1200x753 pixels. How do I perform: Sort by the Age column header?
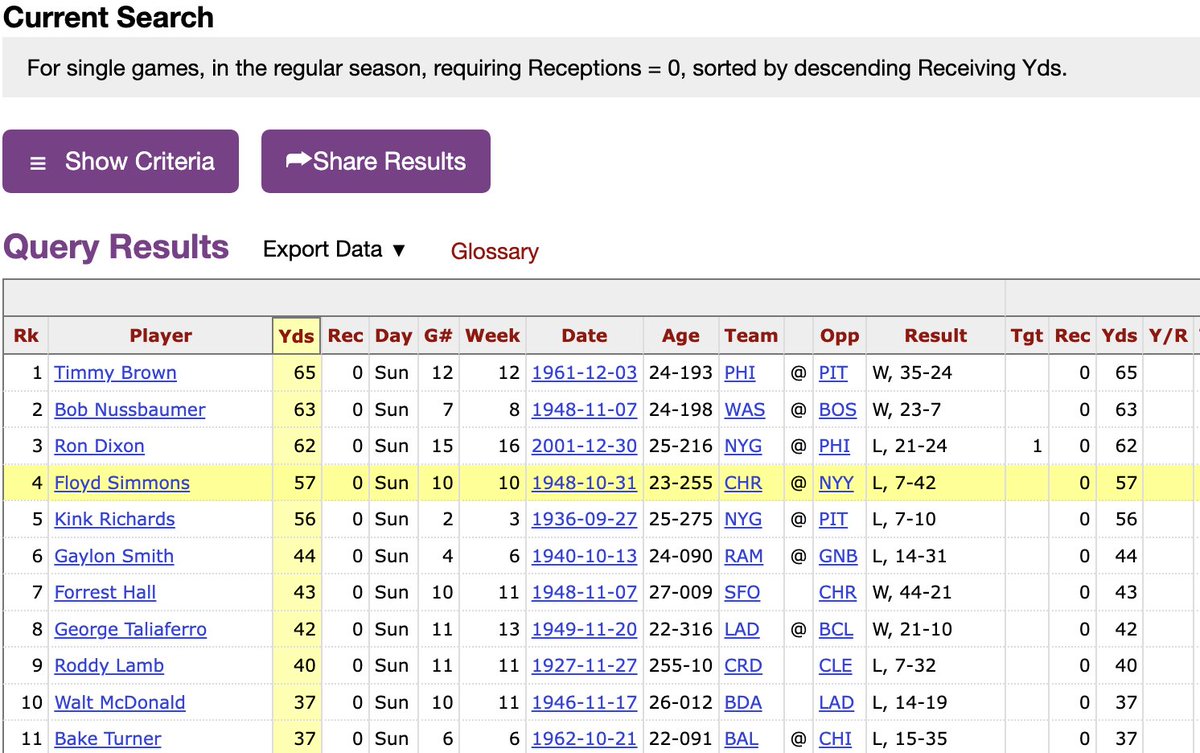pos(681,336)
